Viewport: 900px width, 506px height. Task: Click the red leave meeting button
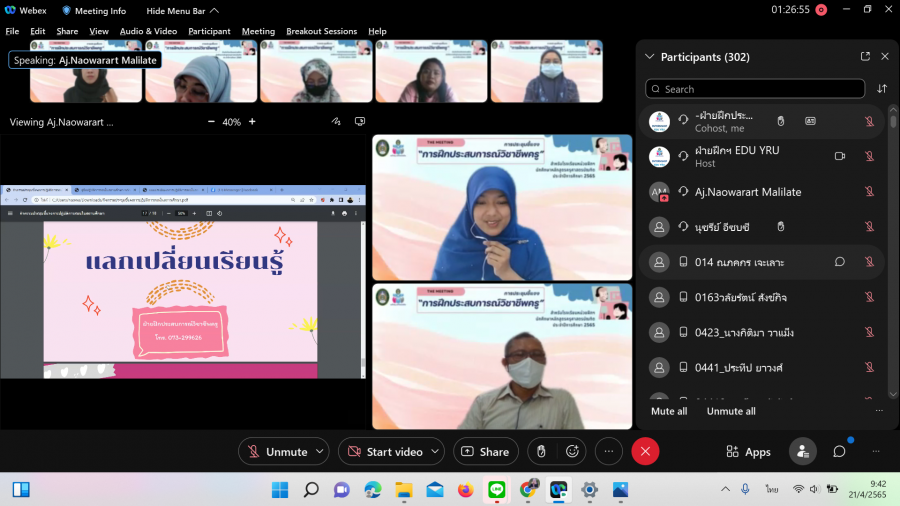pyautogui.click(x=645, y=452)
